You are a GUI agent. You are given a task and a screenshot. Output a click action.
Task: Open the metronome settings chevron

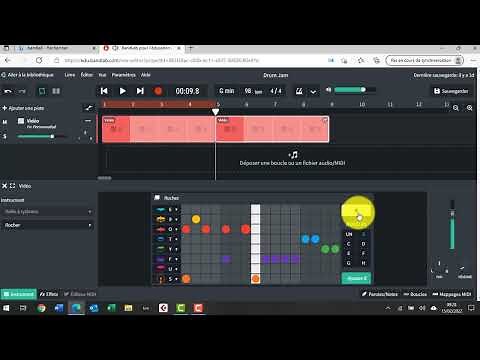pos(313,91)
